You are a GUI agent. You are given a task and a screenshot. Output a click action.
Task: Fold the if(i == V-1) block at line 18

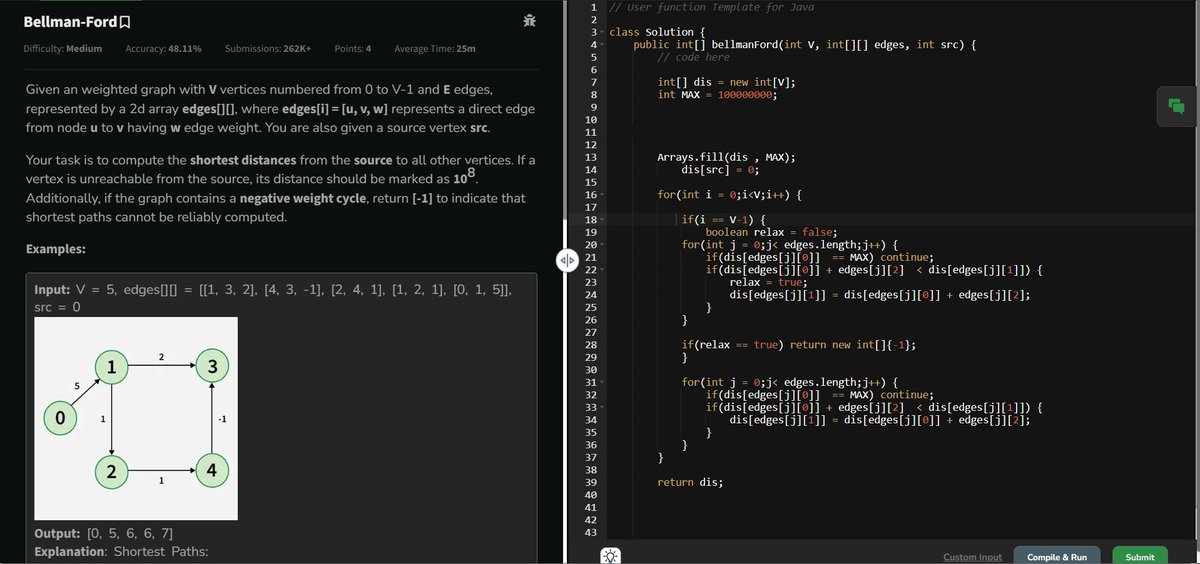(x=600, y=220)
